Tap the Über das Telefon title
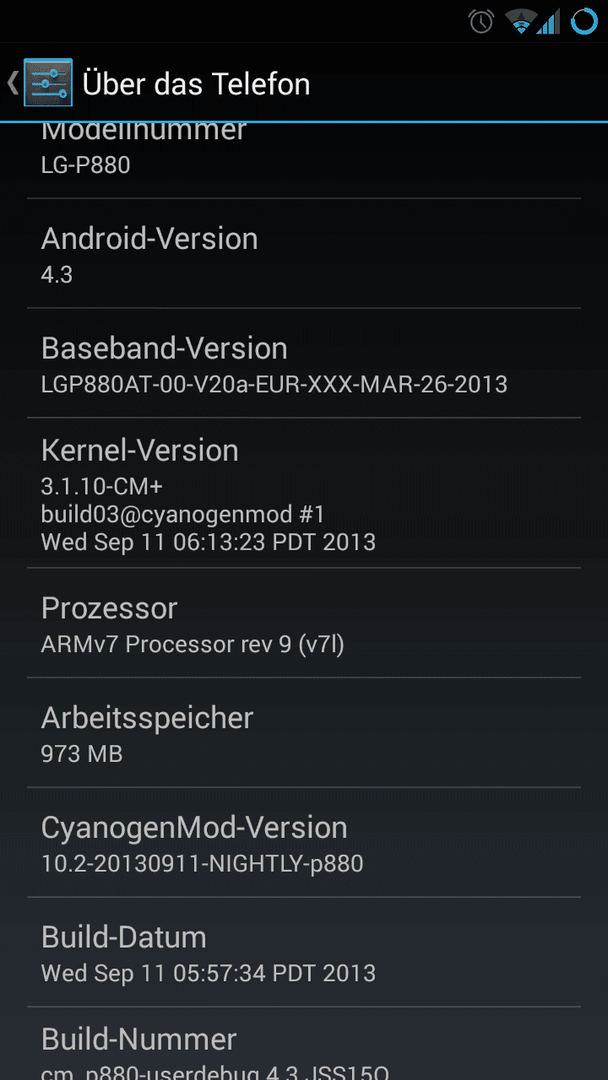Viewport: 608px width, 1080px height. click(x=196, y=84)
